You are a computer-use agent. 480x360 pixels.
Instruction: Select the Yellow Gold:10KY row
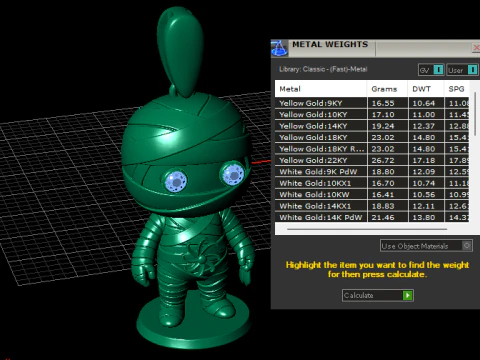point(372,114)
